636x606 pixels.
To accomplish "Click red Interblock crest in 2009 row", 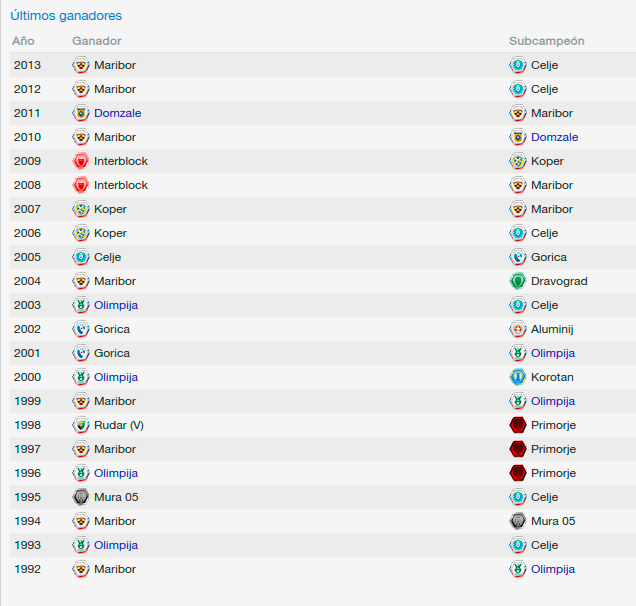I will tap(81, 161).
